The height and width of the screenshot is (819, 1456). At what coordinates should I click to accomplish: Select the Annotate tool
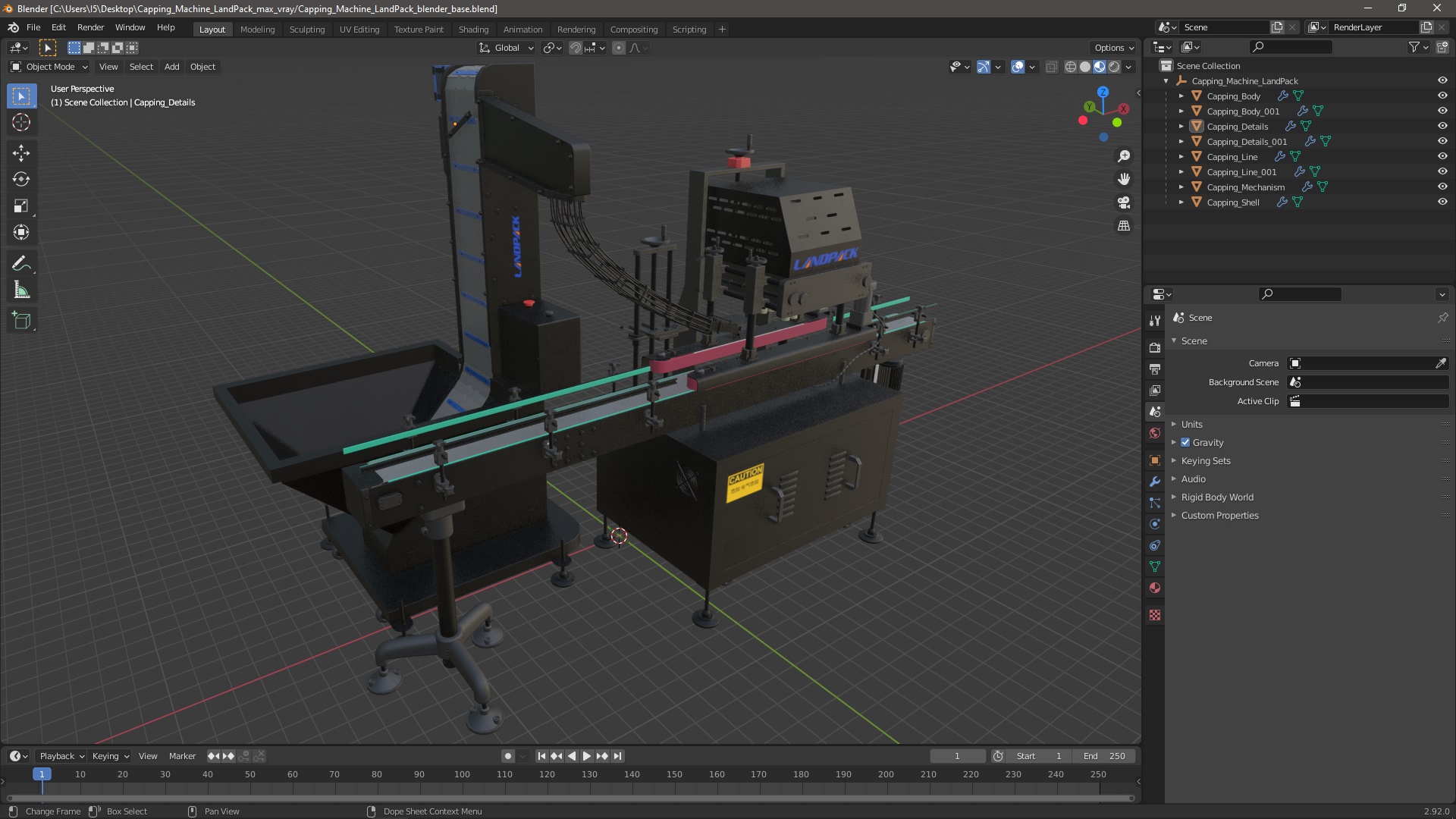21,264
